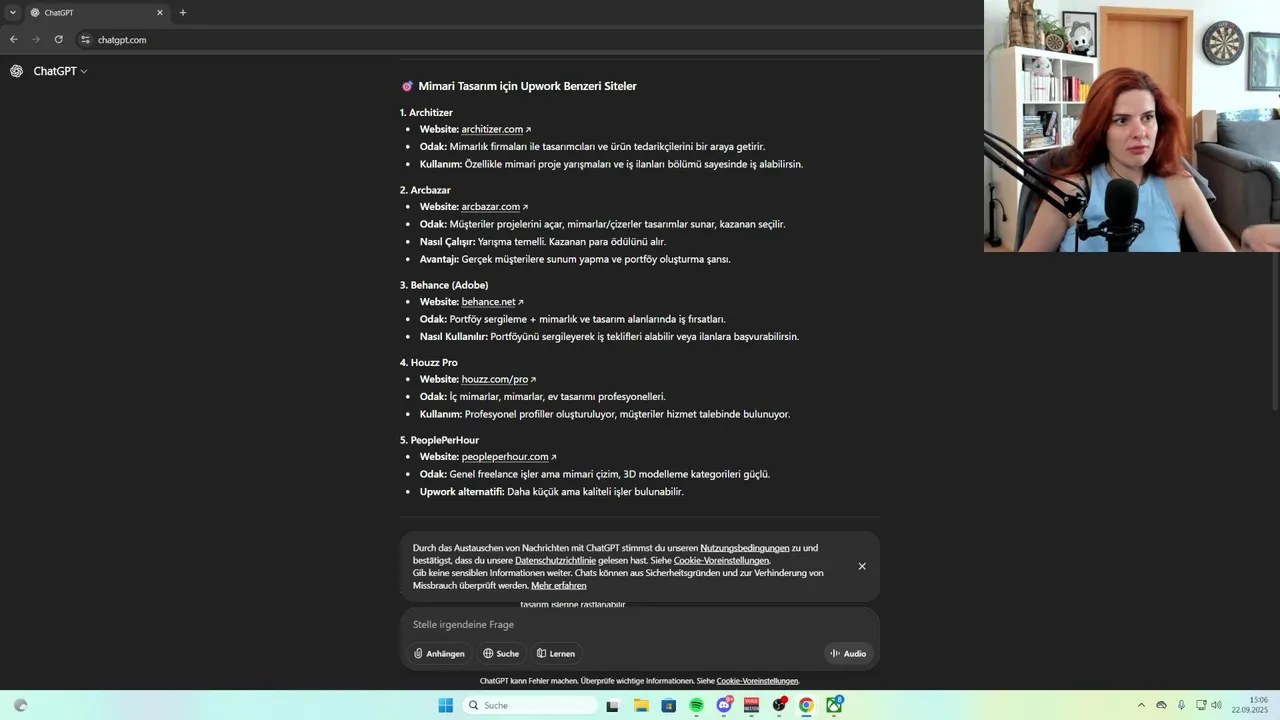The height and width of the screenshot is (720, 1280).
Task: Click the Anhängen attach button
Action: 440,654
